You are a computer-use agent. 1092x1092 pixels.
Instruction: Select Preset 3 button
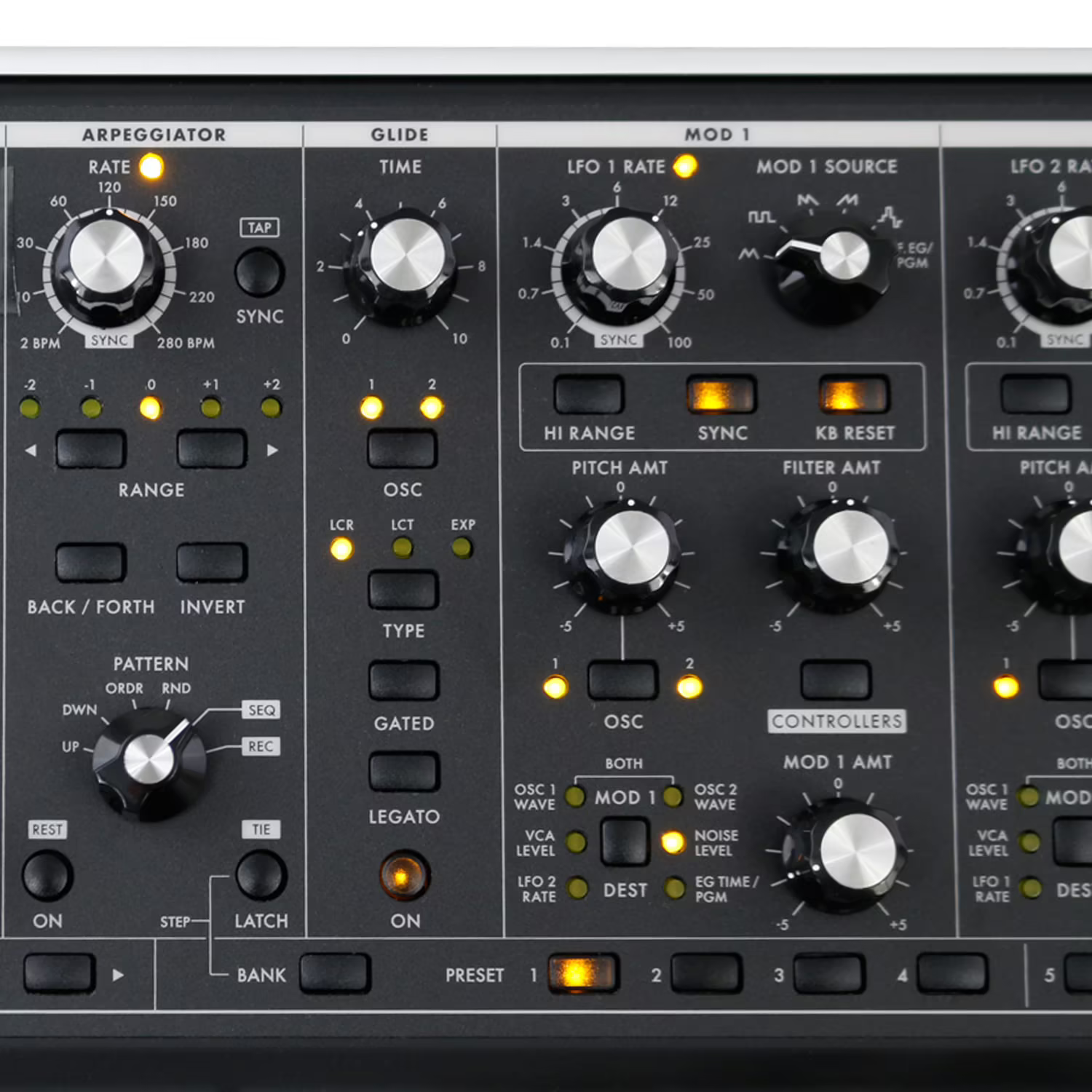(828, 973)
